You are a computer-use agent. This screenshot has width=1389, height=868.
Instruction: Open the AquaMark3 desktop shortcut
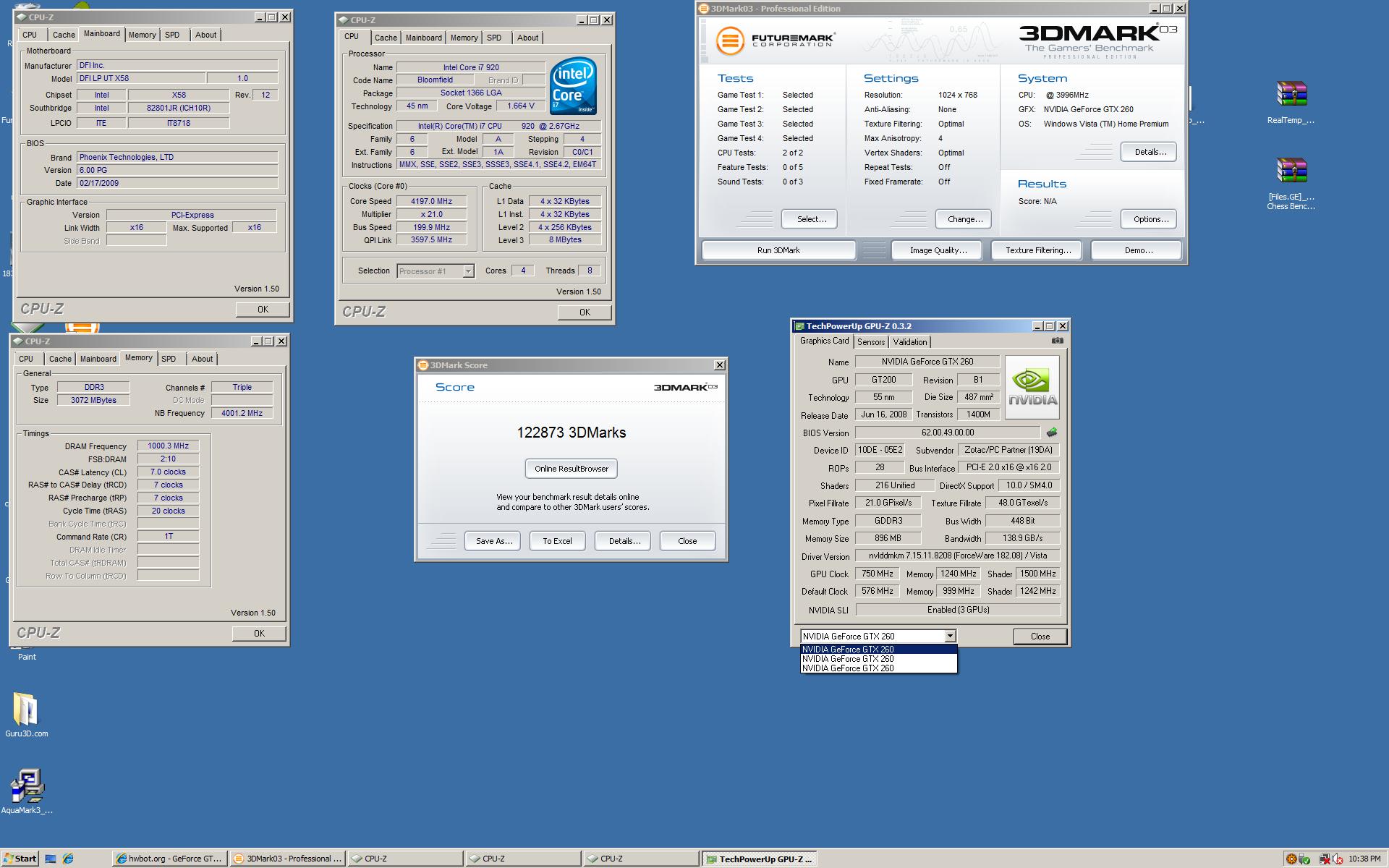tap(27, 791)
